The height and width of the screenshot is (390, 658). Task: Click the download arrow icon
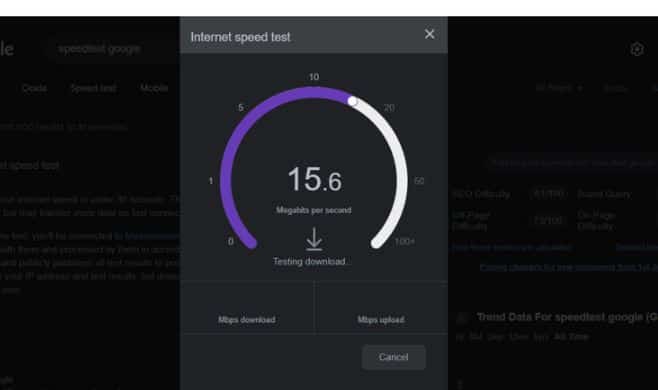pos(314,239)
